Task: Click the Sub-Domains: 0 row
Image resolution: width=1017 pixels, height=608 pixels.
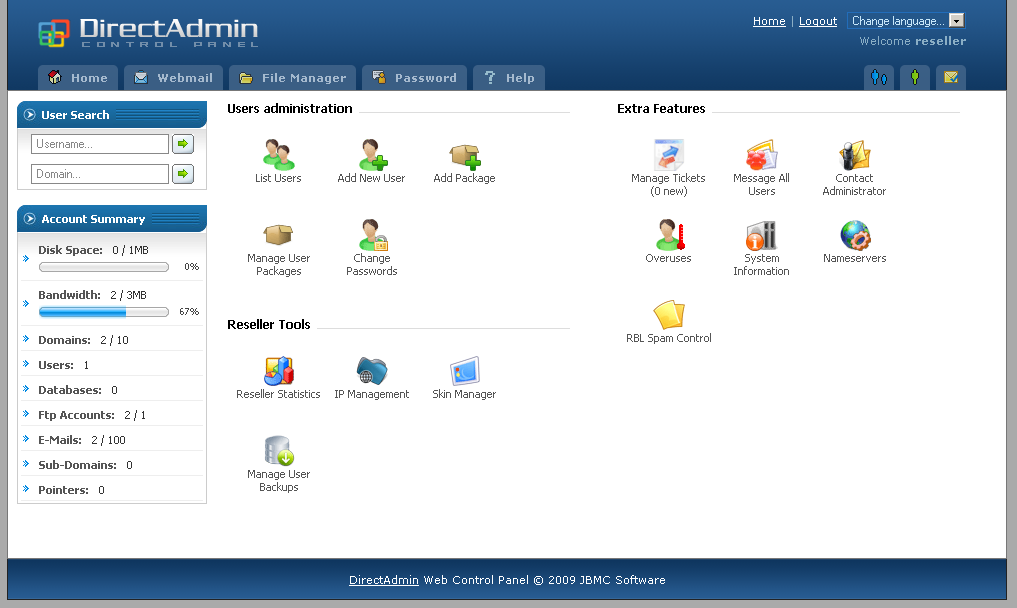Action: (112, 465)
